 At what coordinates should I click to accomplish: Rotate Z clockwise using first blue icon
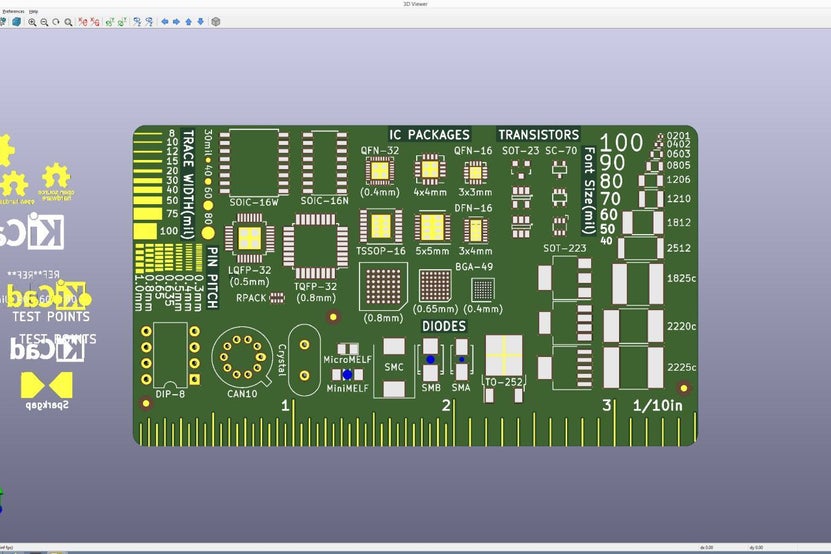click(137, 22)
